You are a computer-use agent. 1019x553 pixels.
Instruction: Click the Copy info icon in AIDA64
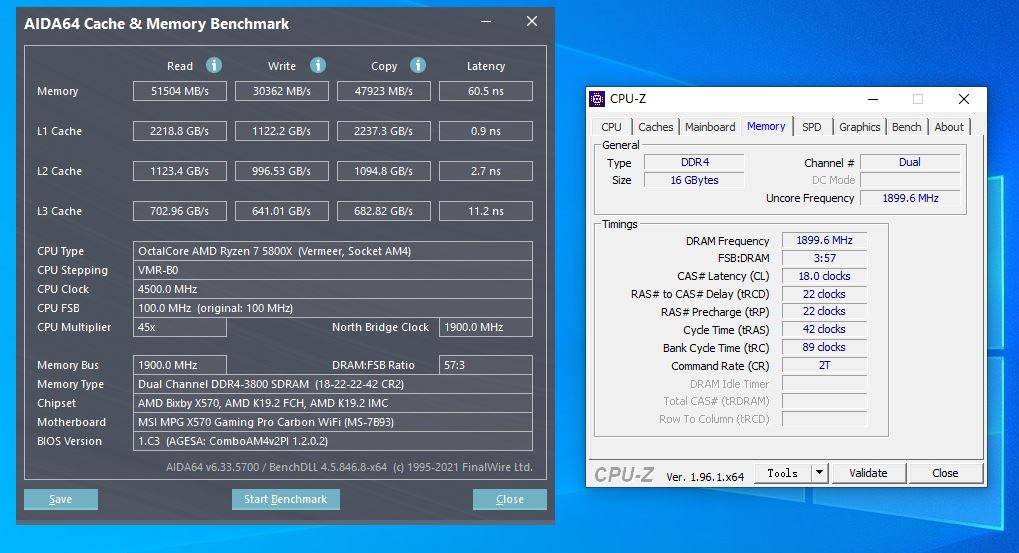coord(418,65)
